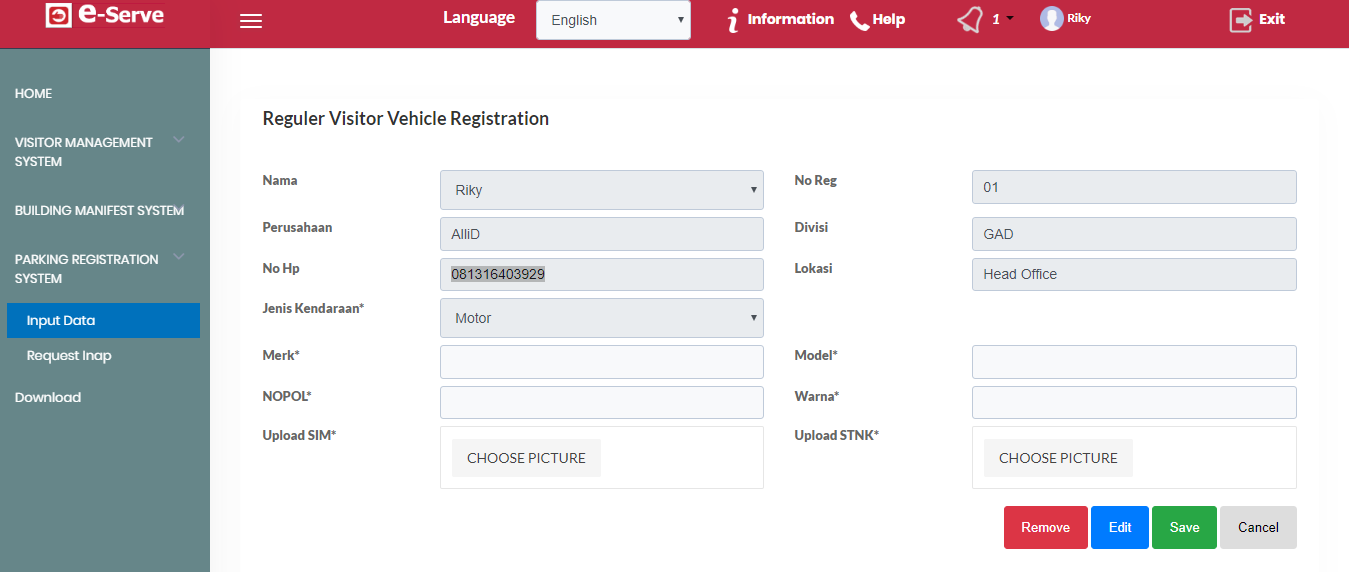Open Building Manifest System

(x=99, y=211)
